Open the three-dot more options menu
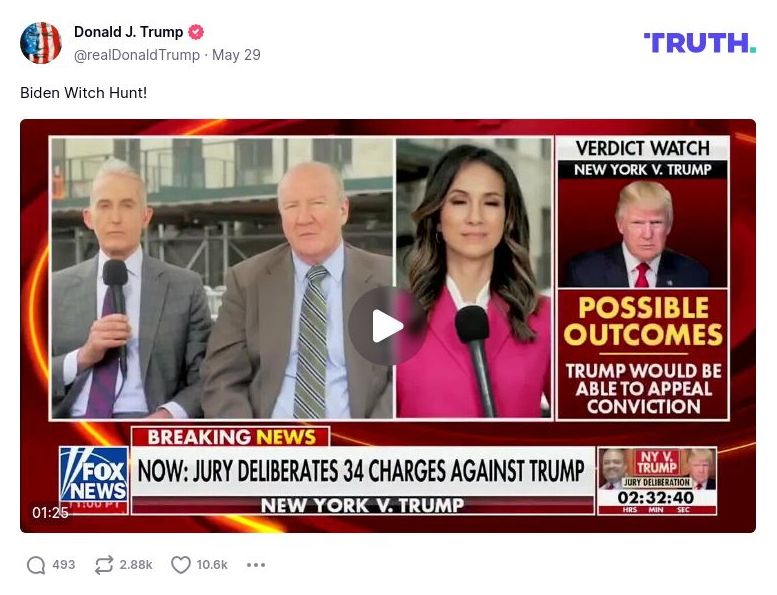The width and height of the screenshot is (777, 595). (x=256, y=565)
